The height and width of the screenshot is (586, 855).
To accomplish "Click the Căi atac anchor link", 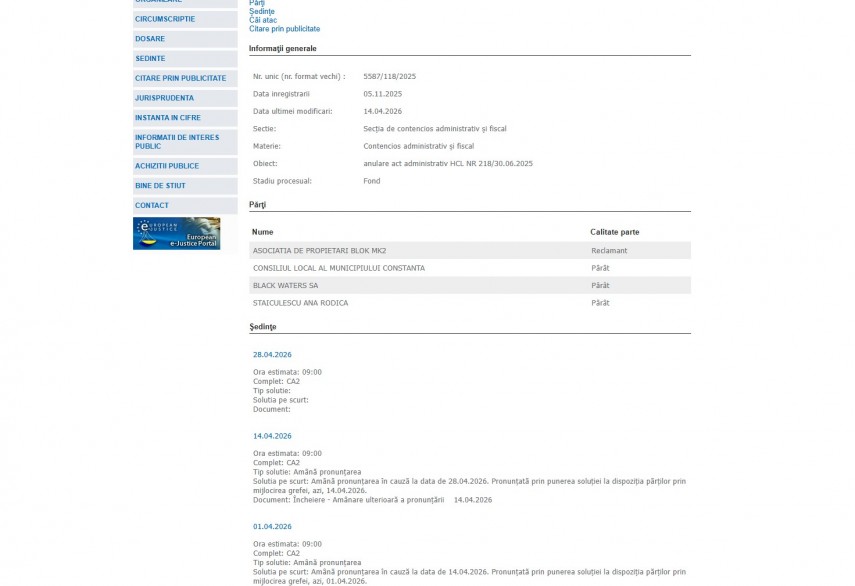I will point(263,20).
